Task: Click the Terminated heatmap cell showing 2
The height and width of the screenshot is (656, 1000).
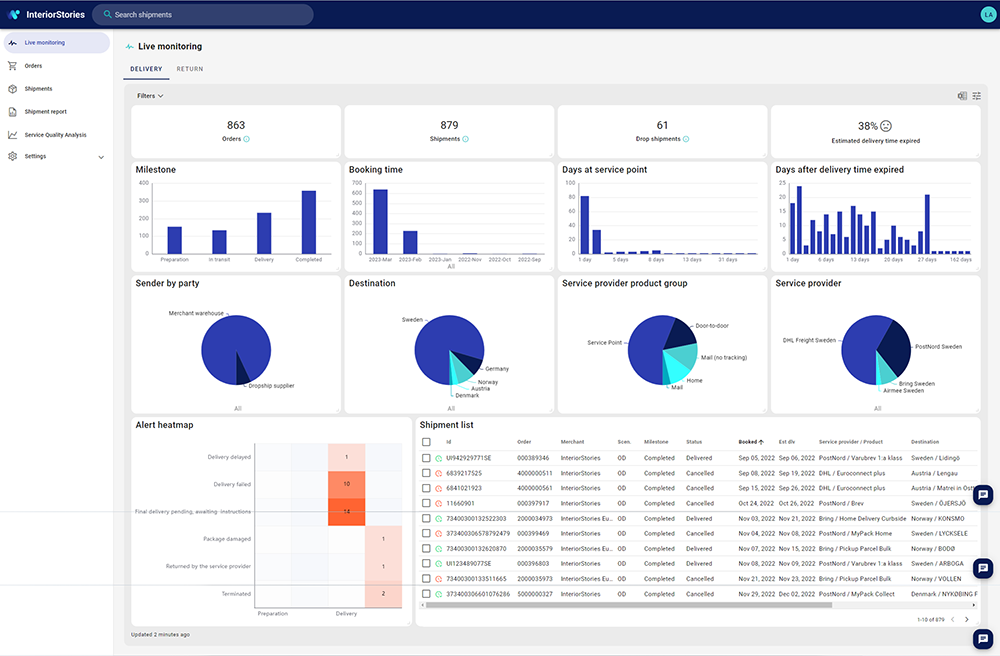Action: click(383, 594)
